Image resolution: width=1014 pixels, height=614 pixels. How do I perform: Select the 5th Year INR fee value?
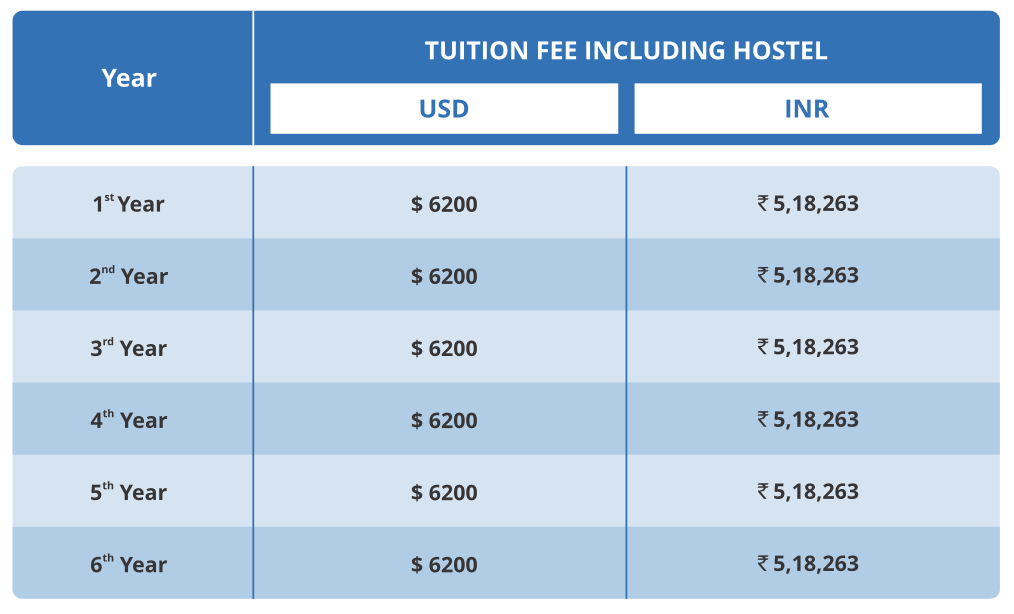pos(808,491)
